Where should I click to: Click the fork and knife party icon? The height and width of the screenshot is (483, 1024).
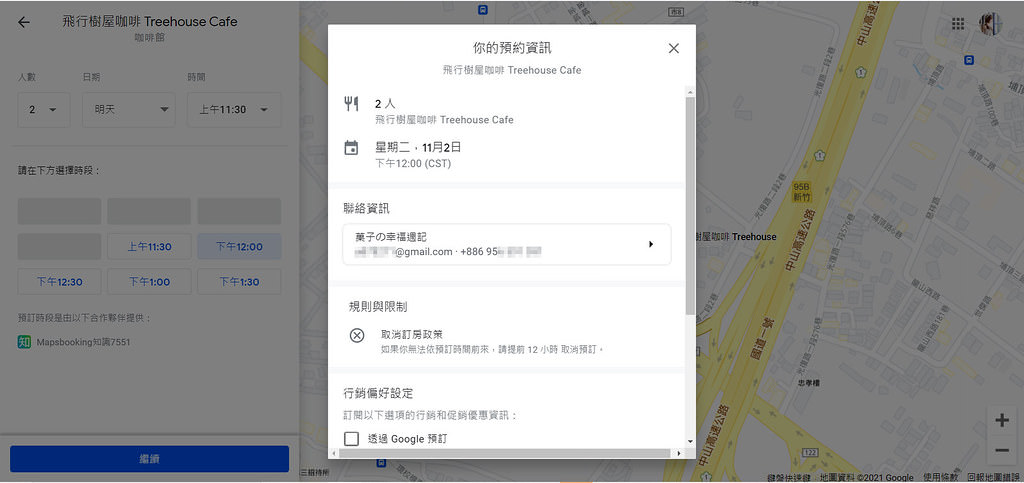point(351,104)
